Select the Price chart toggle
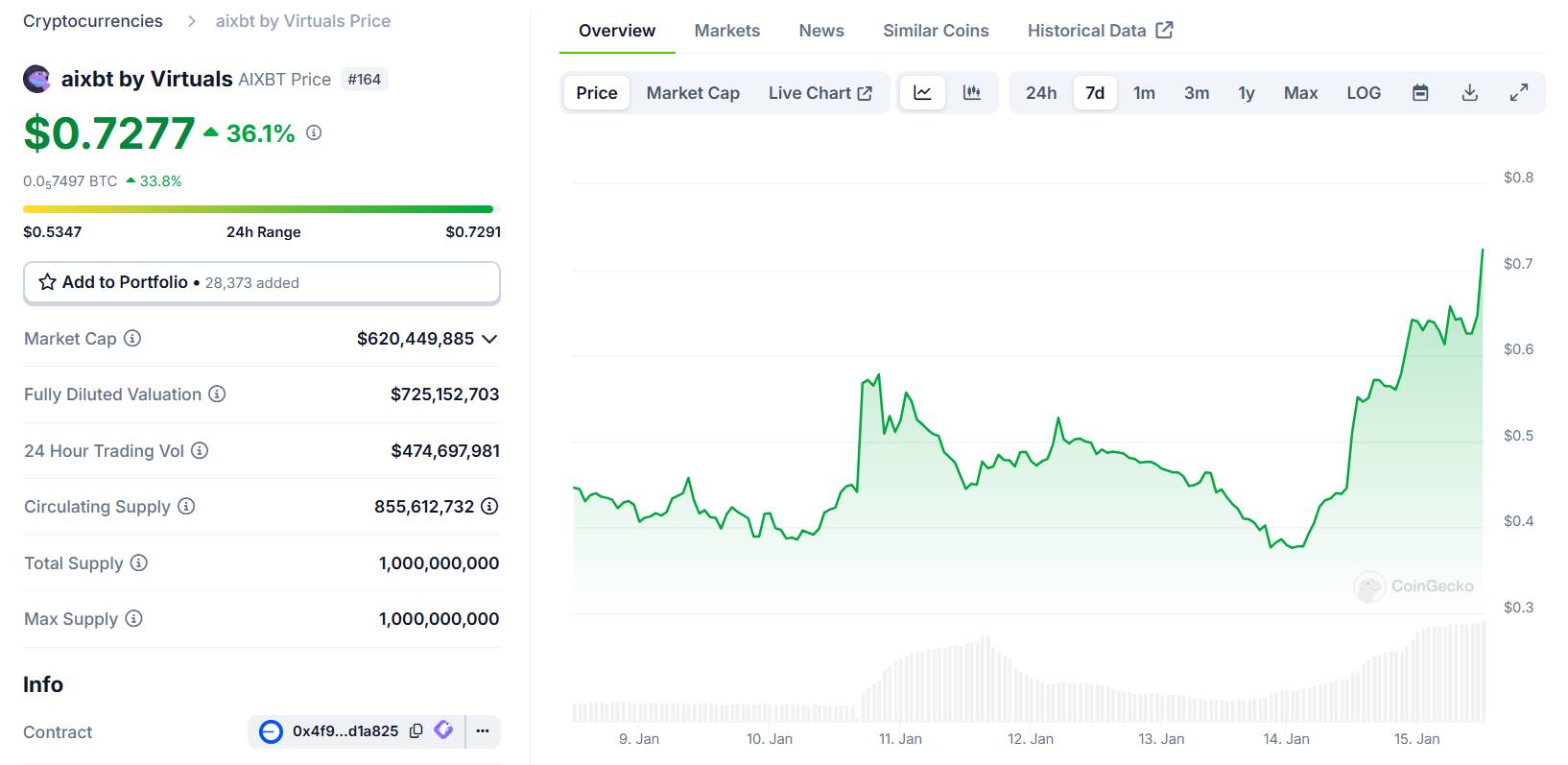Image resolution: width=1568 pixels, height=765 pixels. coord(597,93)
